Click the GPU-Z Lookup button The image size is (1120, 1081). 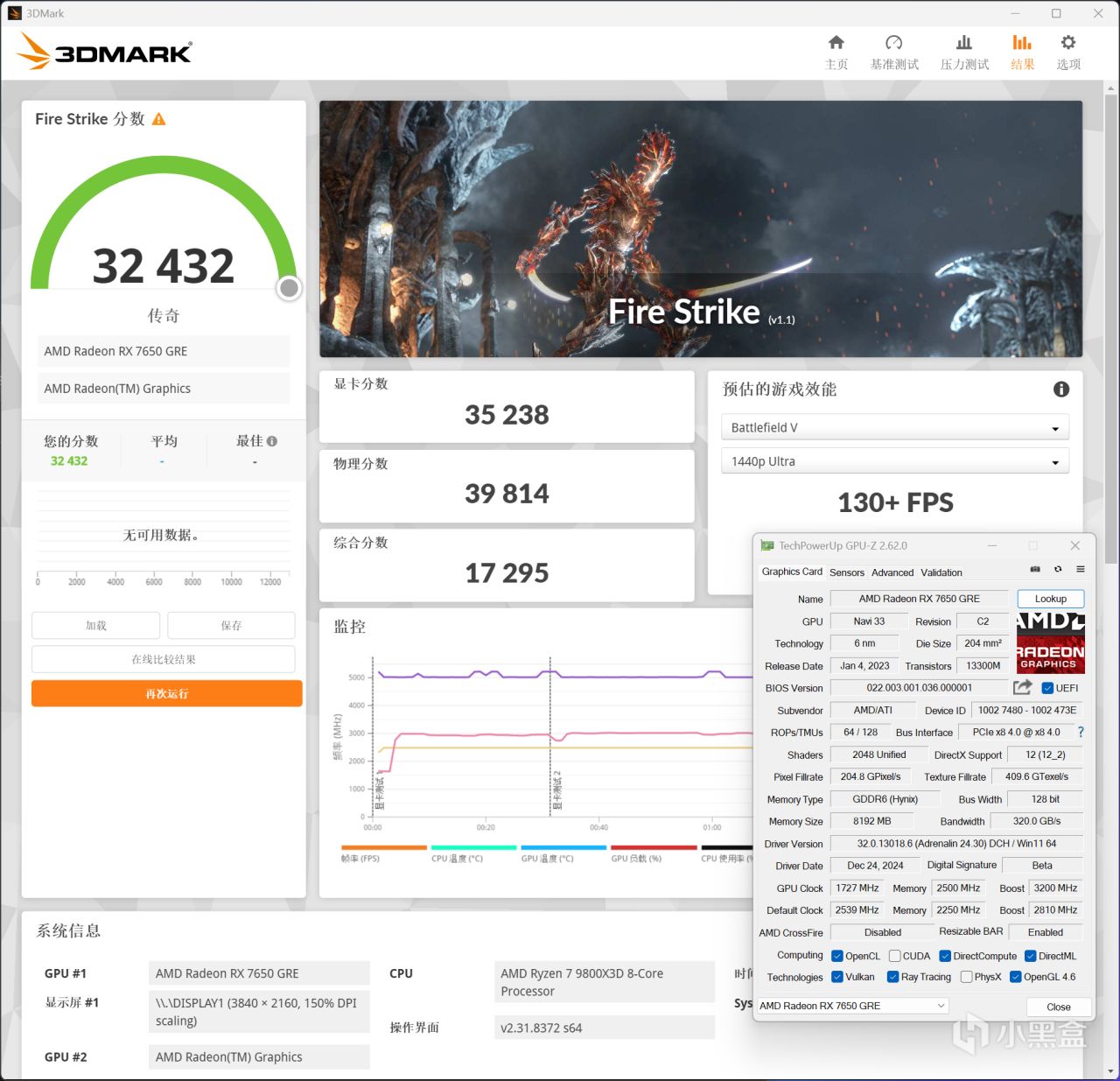click(x=1051, y=599)
